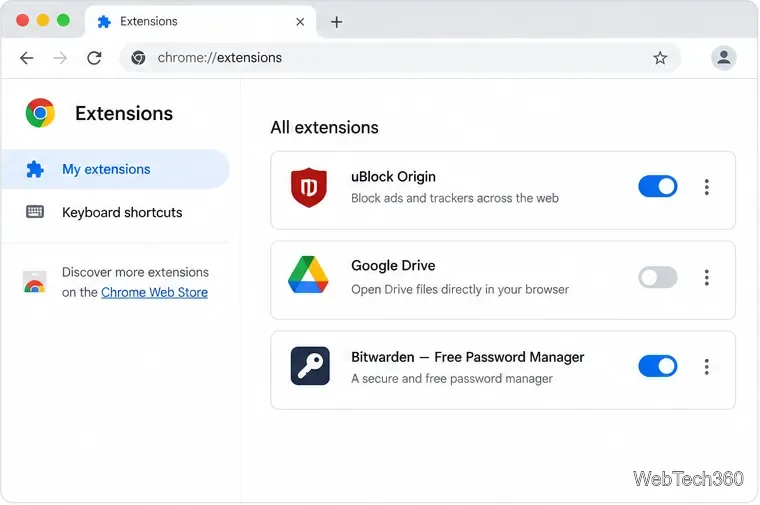Screen dimensions: 760x505
Task: Click the Bitwarden — Free Password Manager title
Action: [x=468, y=357]
